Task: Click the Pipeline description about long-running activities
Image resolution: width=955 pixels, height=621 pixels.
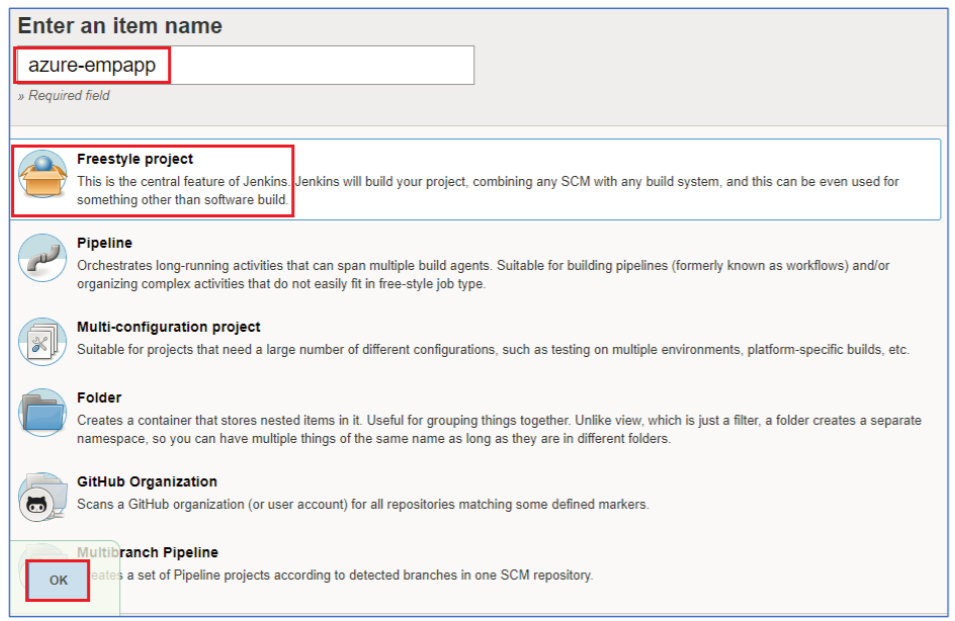Action: point(483,275)
